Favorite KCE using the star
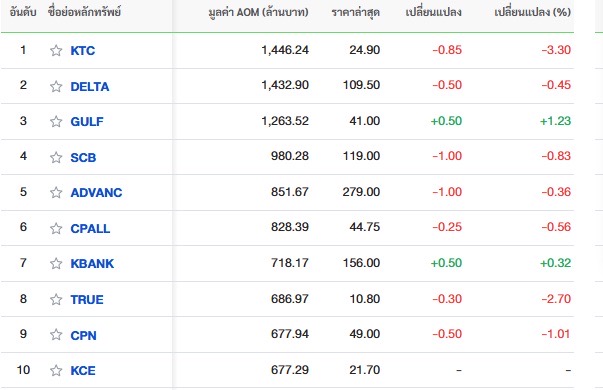 pyautogui.click(x=56, y=370)
